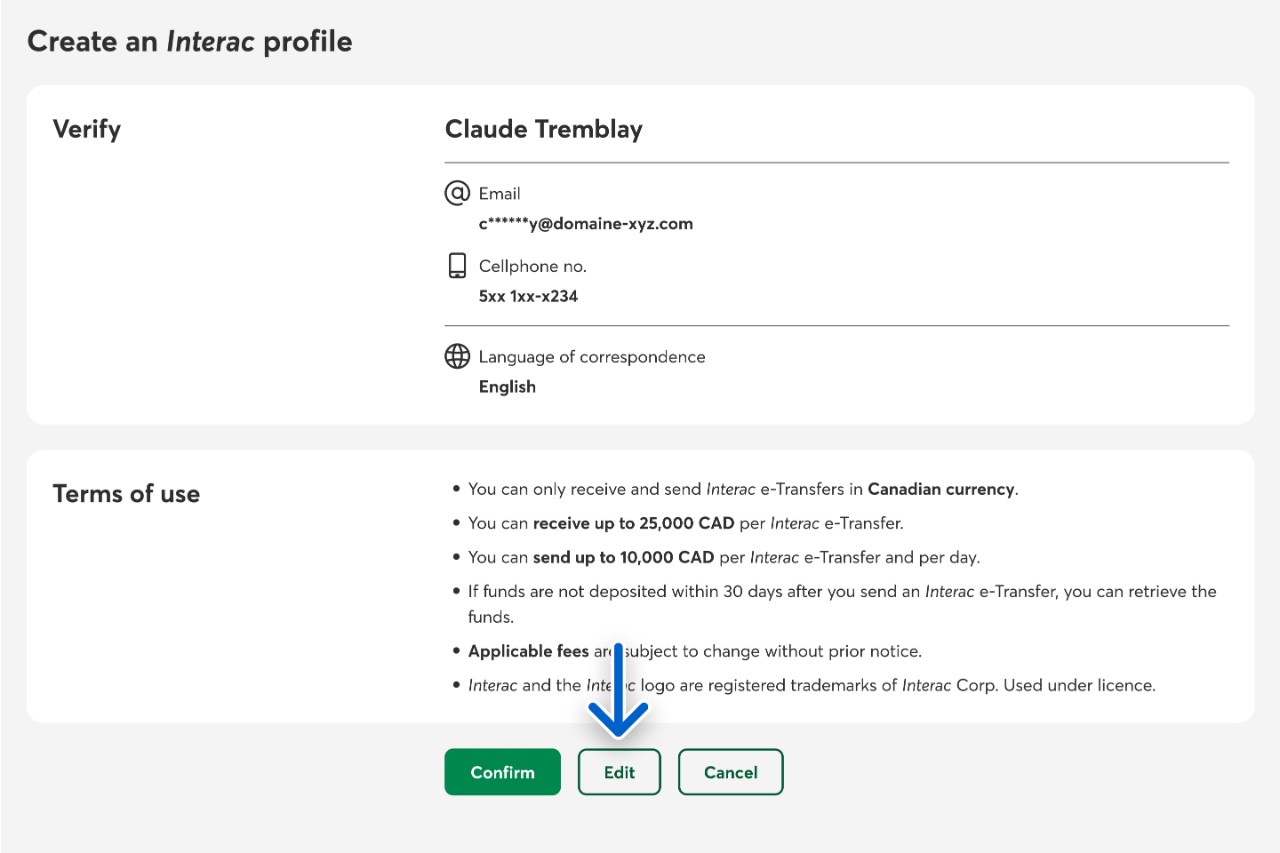Click the "Language of correspondence" label

591,357
